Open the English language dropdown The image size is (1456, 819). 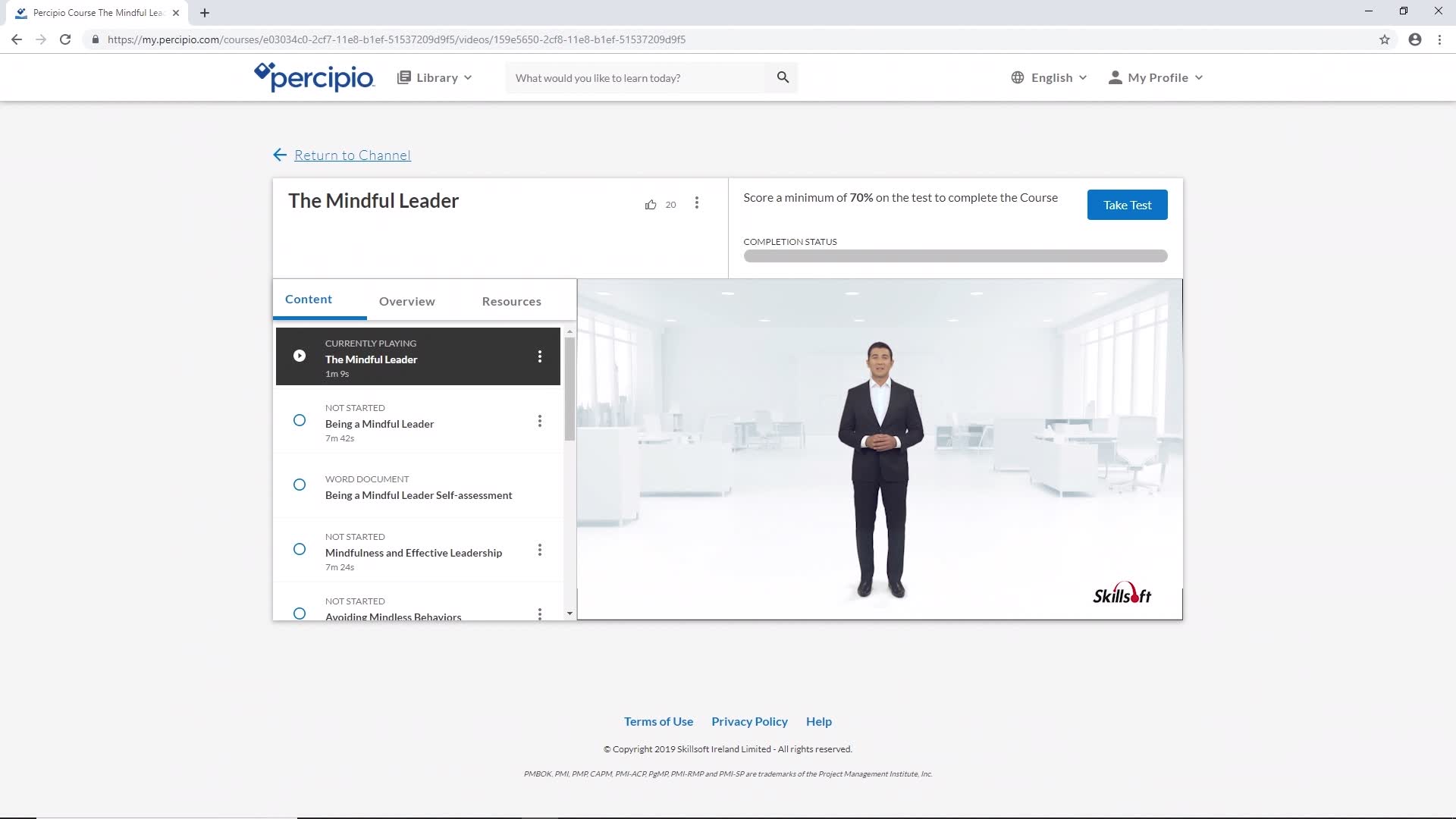[x=1050, y=77]
